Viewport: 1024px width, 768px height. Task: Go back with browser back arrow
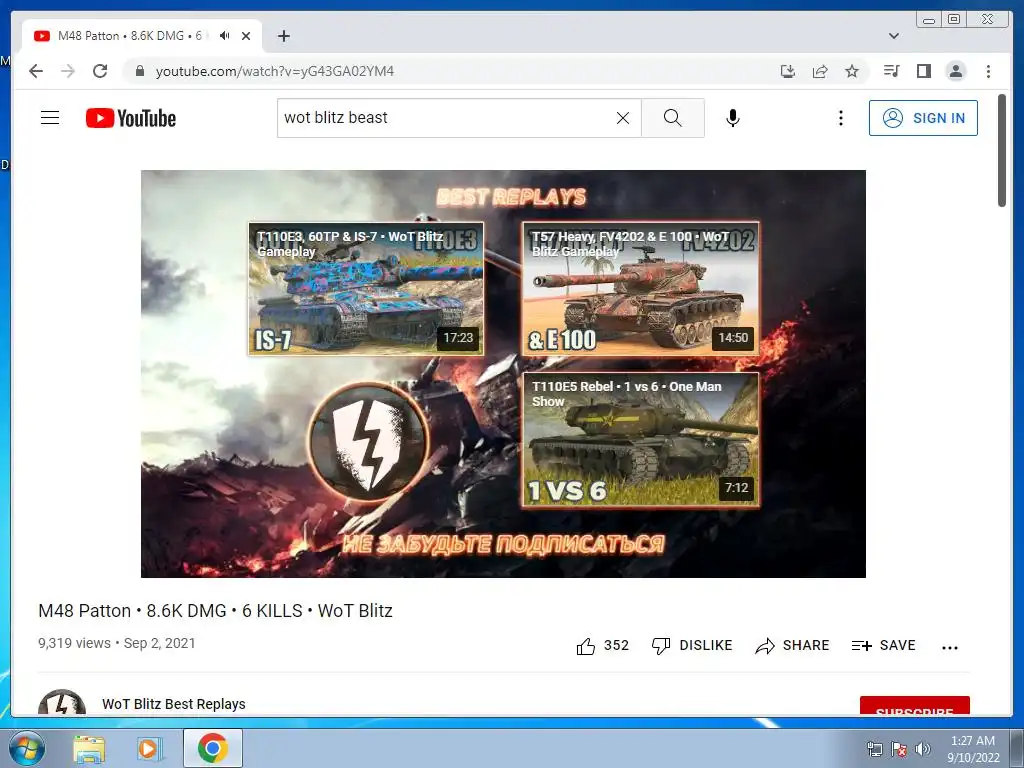(36, 71)
